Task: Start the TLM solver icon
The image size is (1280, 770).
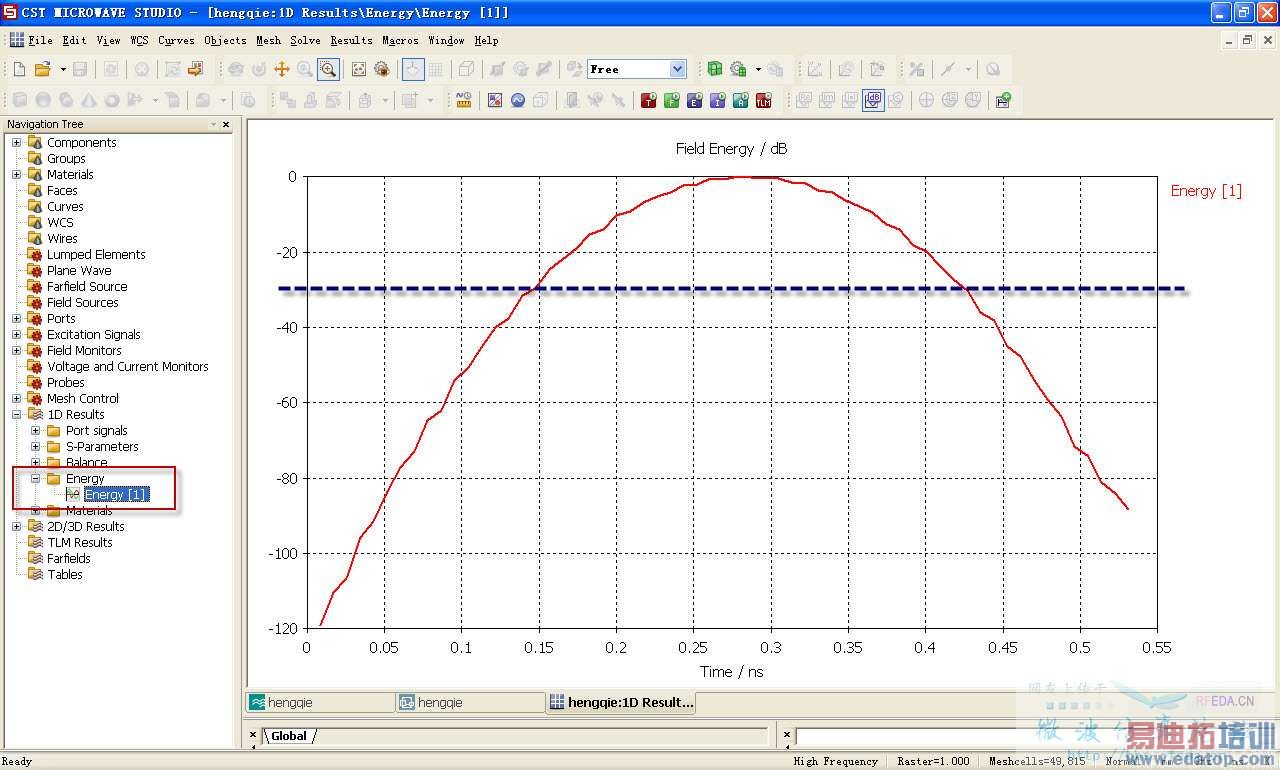Action: pyautogui.click(x=764, y=100)
